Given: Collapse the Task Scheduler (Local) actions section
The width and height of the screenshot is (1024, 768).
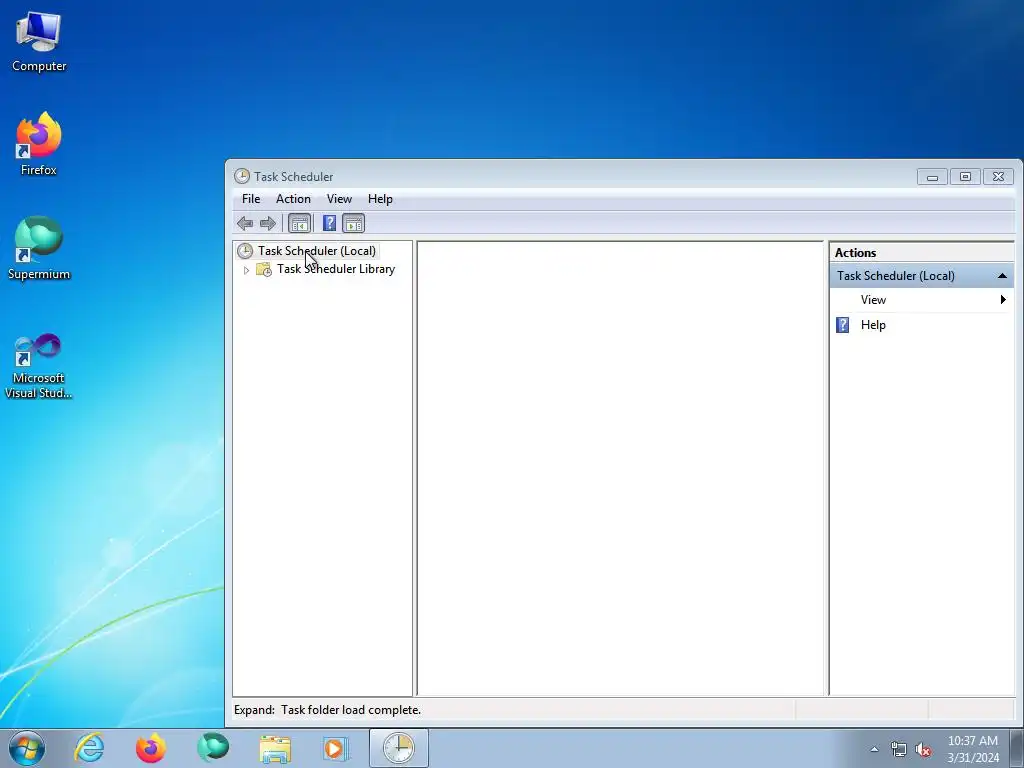Looking at the screenshot, I should (x=1002, y=276).
